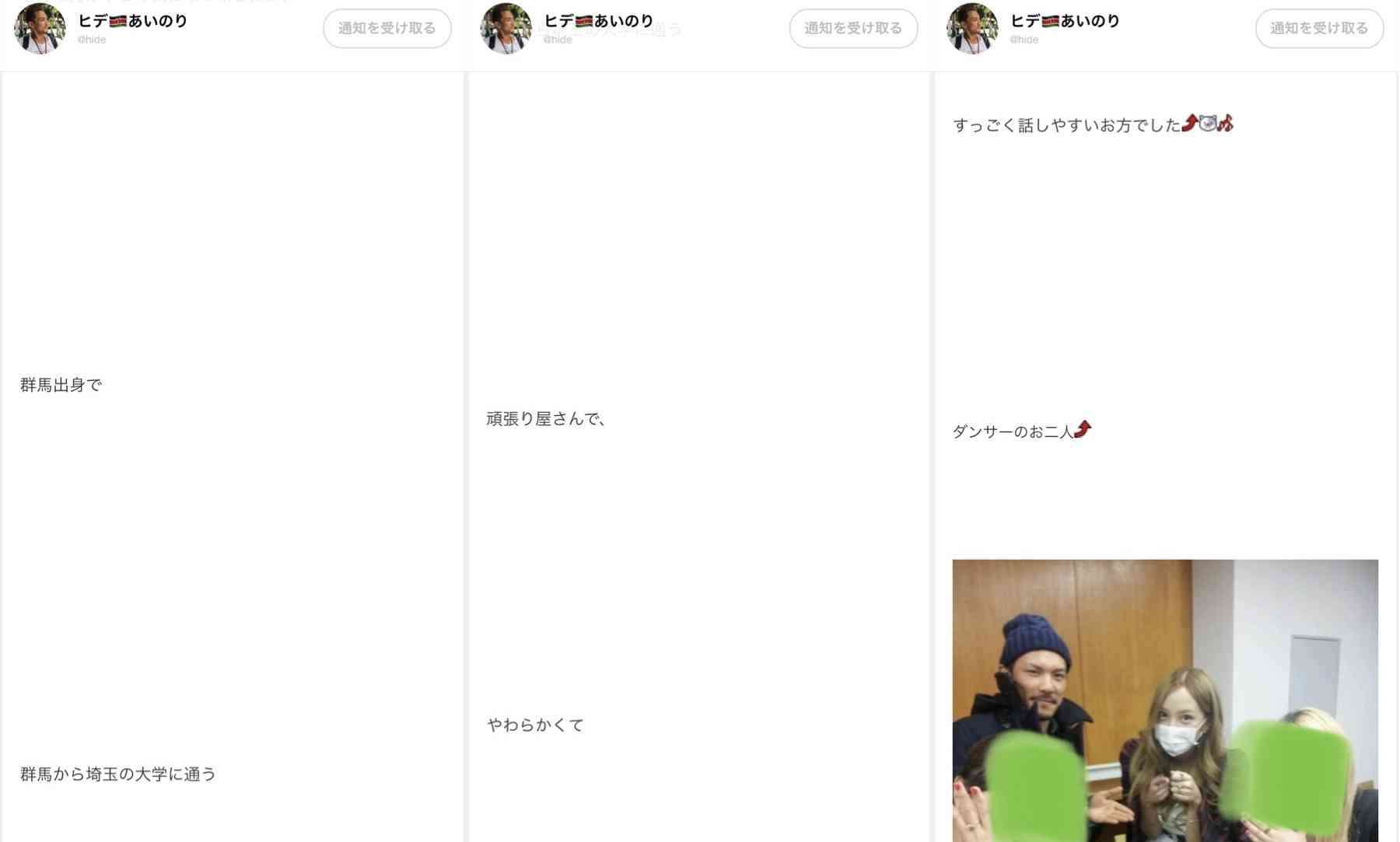Click the text すっごく話しやすいお方でした
The width and height of the screenshot is (1400, 842).
point(1067,125)
